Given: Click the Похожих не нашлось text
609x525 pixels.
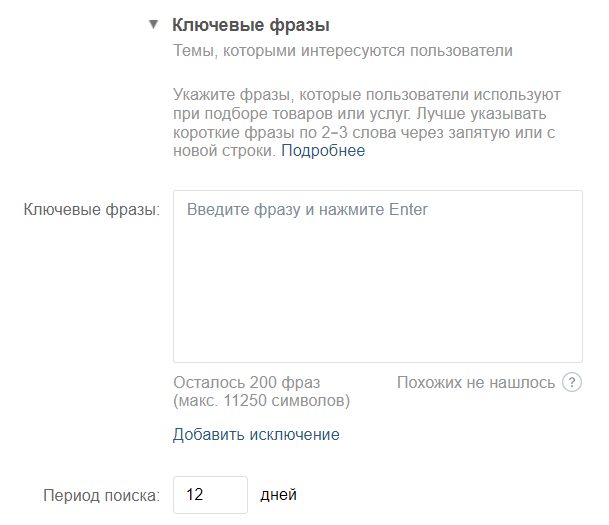Looking at the screenshot, I should (x=475, y=382).
